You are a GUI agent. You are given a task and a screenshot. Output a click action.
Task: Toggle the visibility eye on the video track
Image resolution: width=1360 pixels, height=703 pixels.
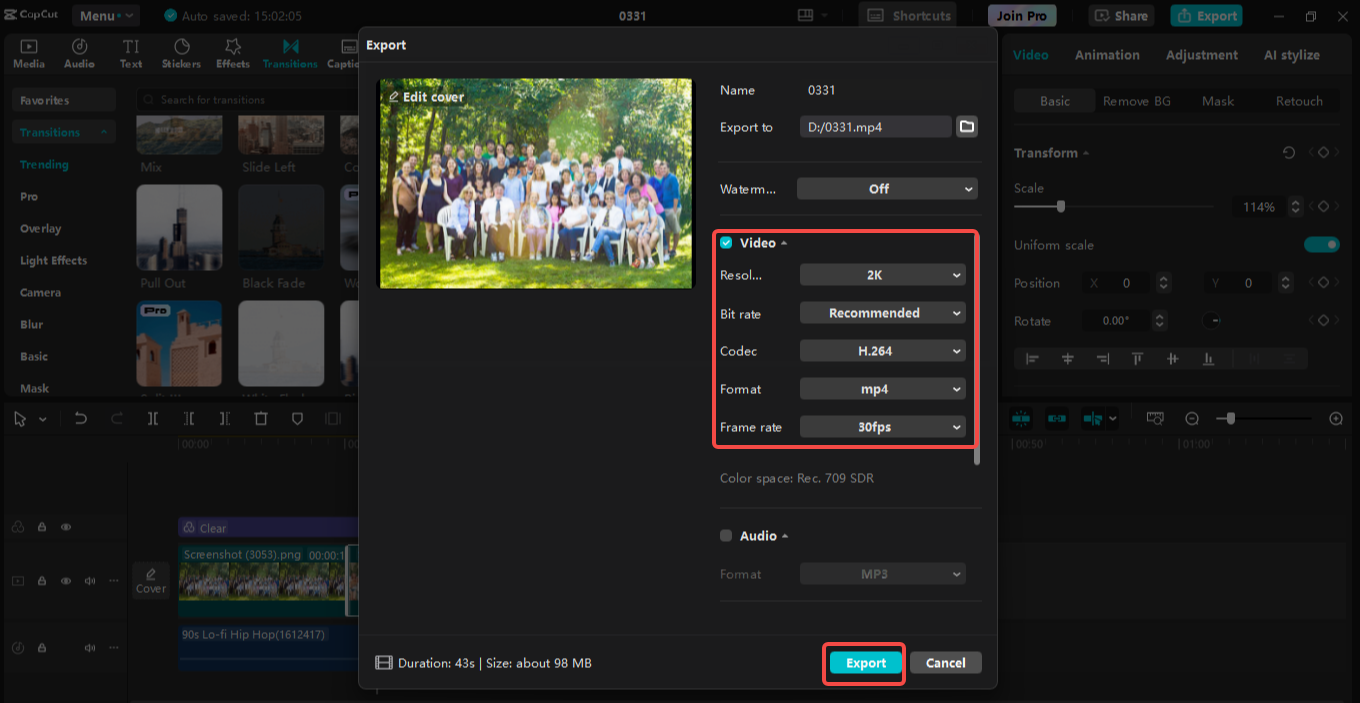[65, 579]
